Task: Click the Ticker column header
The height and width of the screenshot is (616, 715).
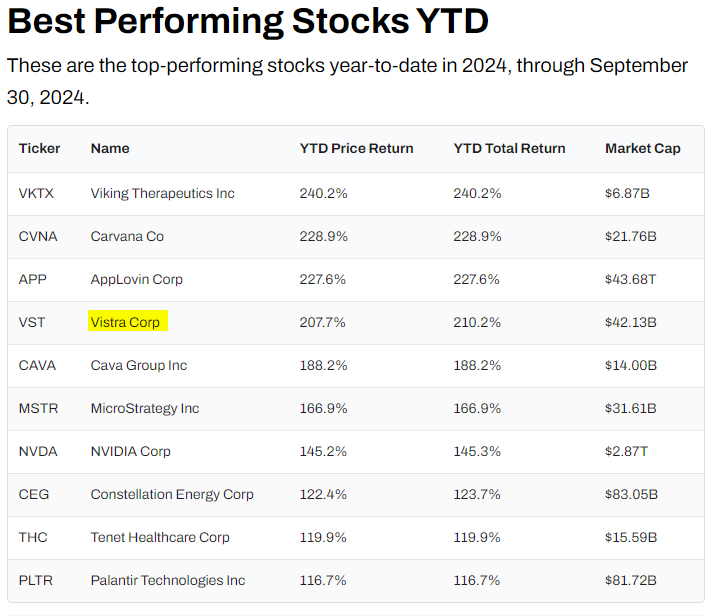Action: (x=39, y=148)
